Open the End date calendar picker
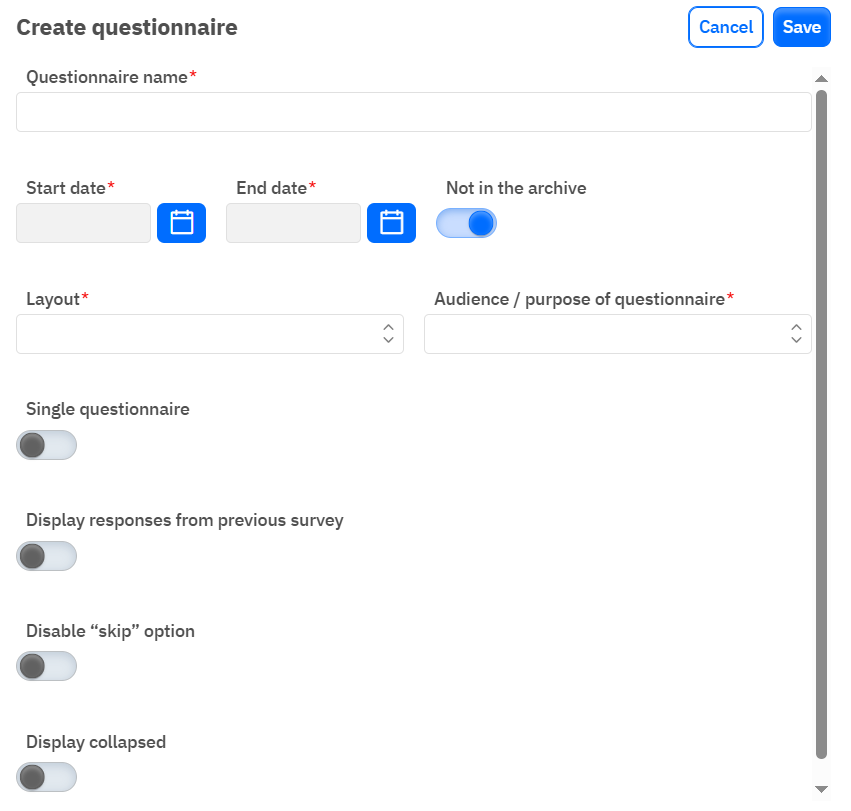Screen dimensions: 851x811 click(391, 223)
